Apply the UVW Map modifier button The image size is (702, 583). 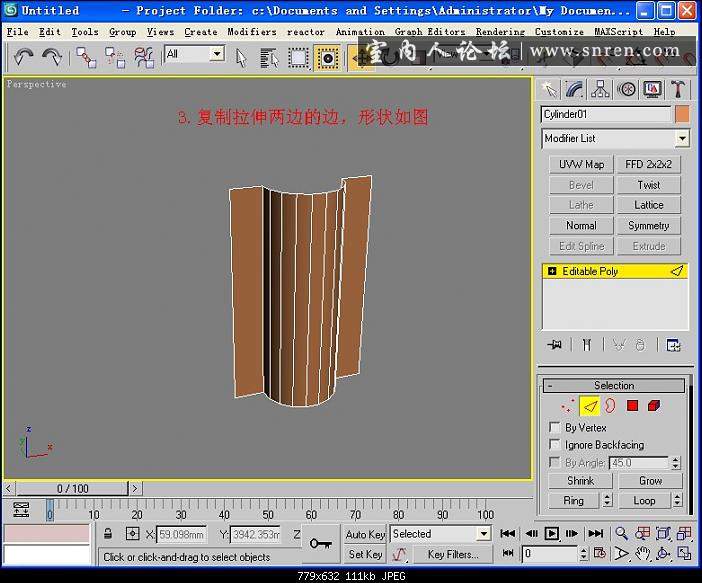(581, 164)
